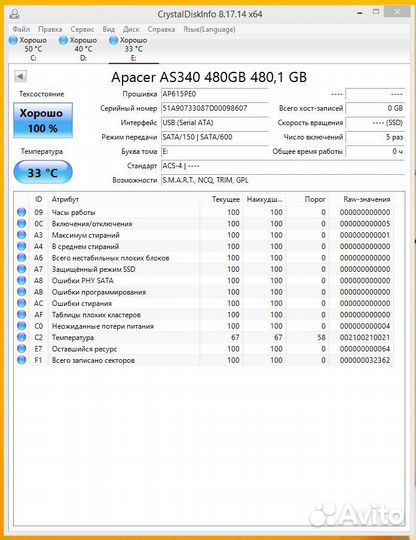Image resolution: width=416 pixels, height=540 pixels.
Task: Click the Буква тома field E:
Action: (x=215, y=151)
